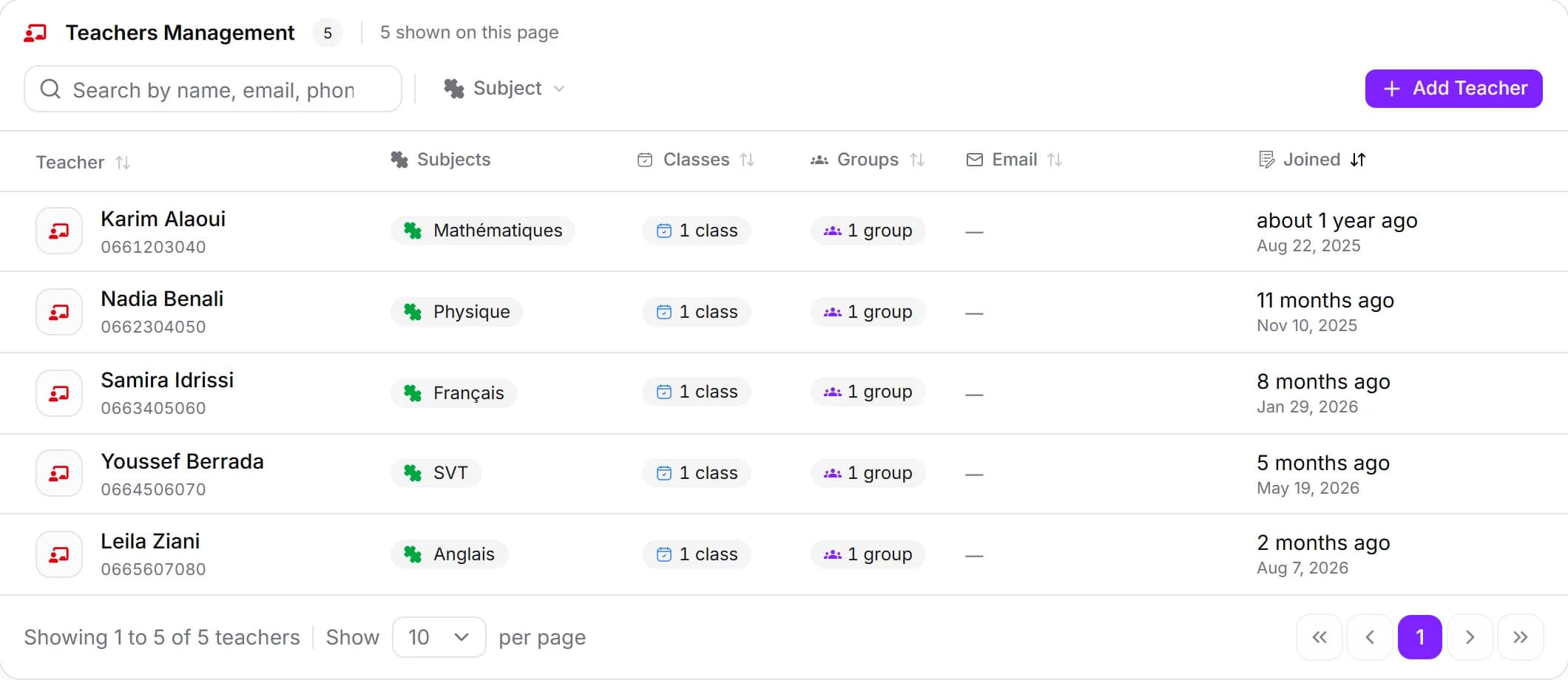
Task: Click phone number 0661203040
Action: pyautogui.click(x=153, y=247)
